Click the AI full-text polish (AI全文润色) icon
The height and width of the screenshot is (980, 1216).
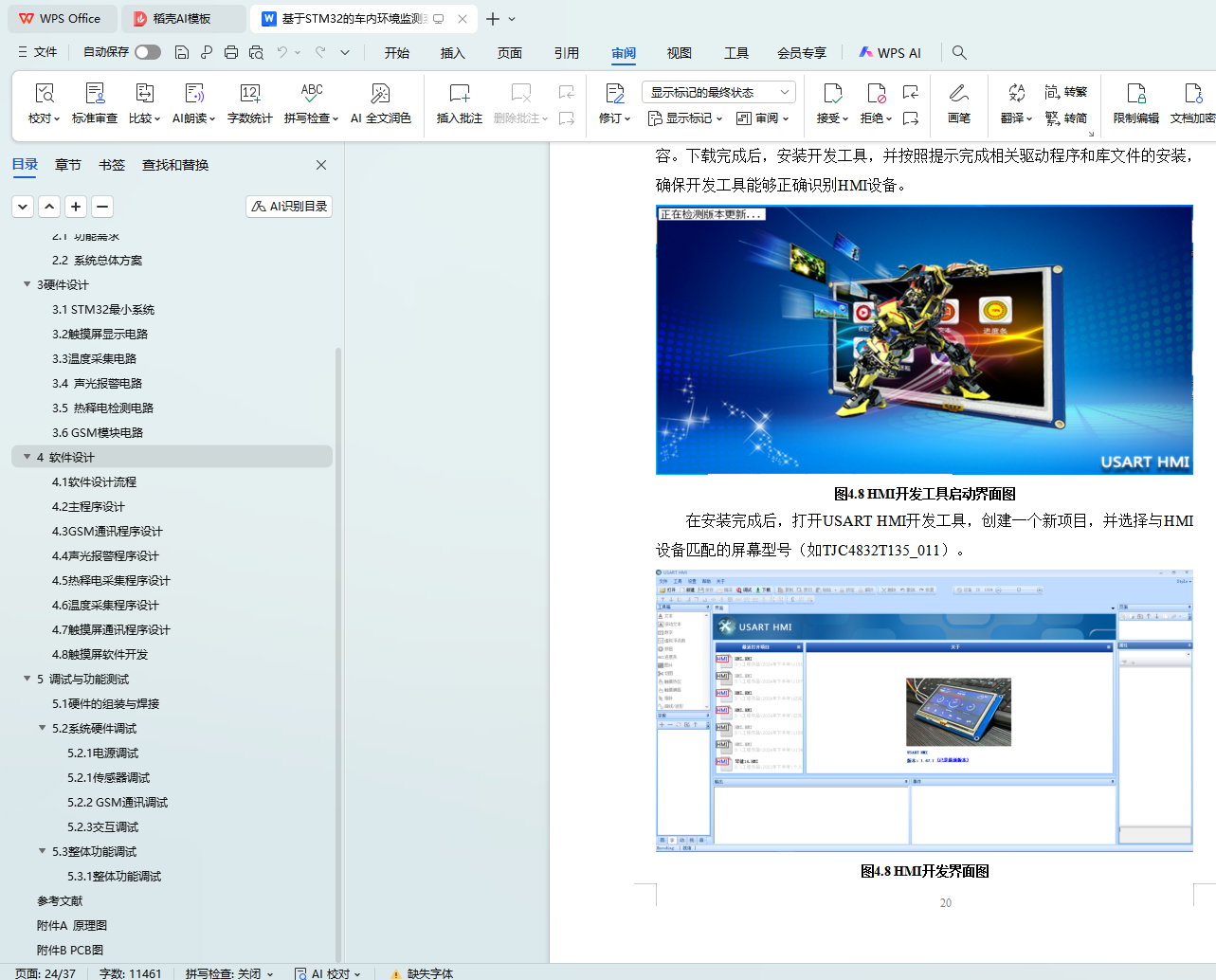tap(380, 94)
